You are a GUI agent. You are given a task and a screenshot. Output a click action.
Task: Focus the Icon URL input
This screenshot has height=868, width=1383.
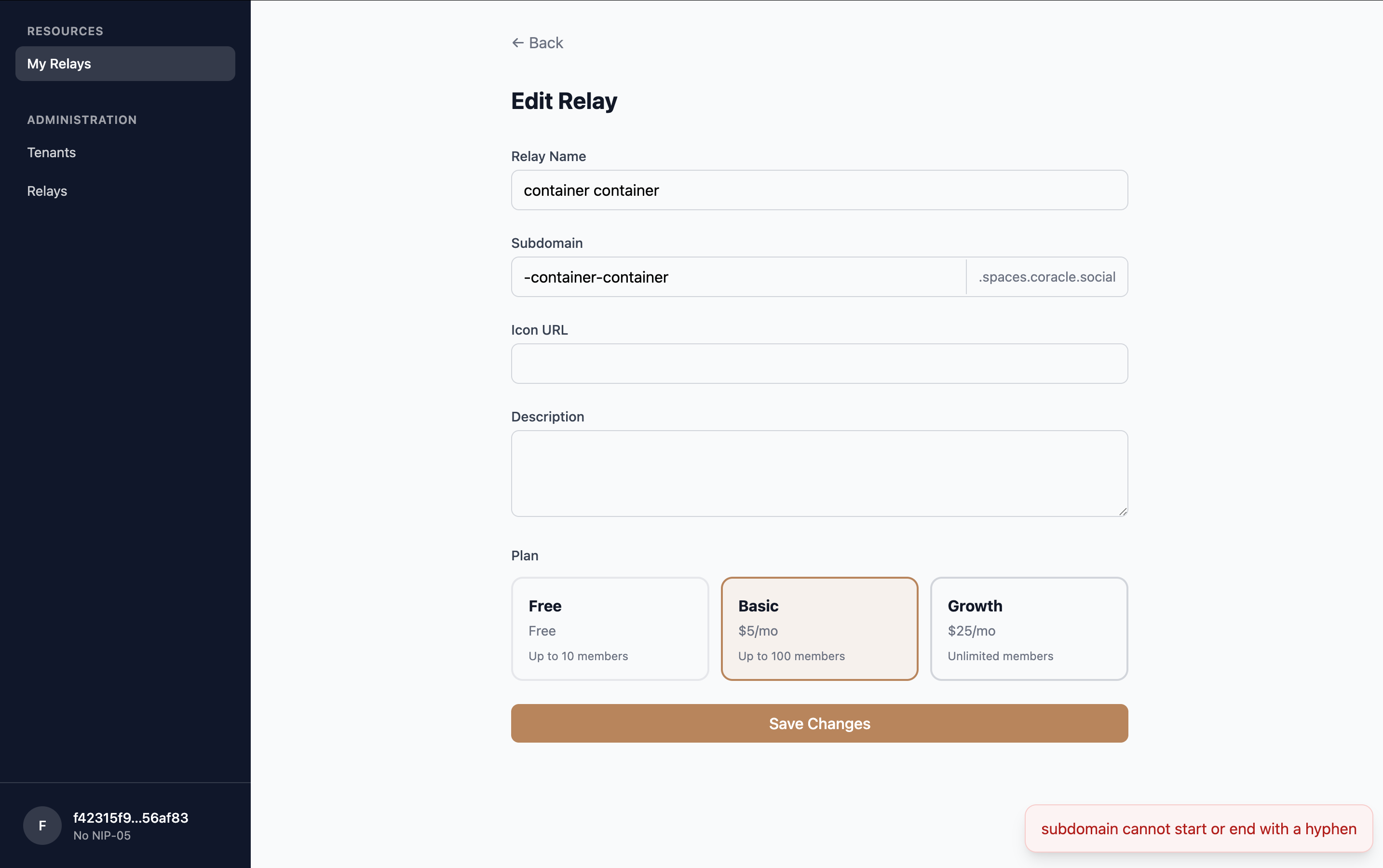tap(819, 364)
